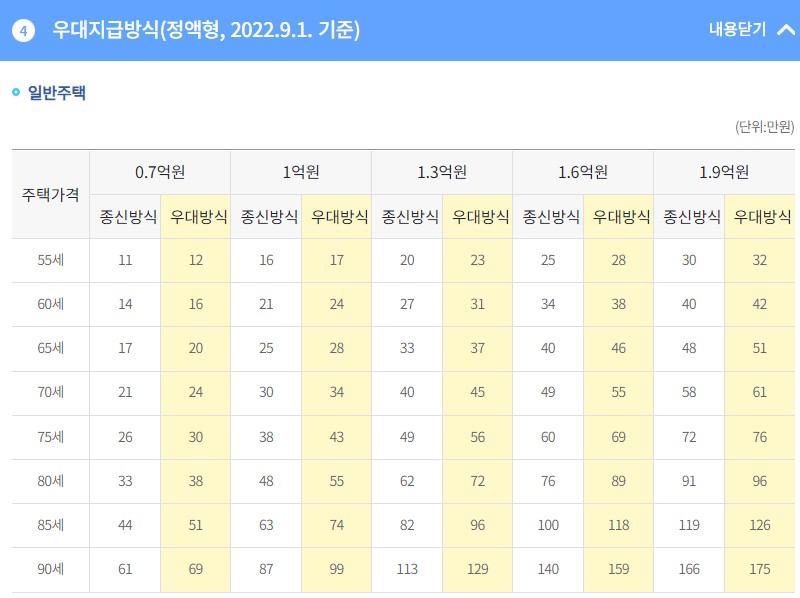
Task: Click the value 14 in 60세 row
Action: 125,304
